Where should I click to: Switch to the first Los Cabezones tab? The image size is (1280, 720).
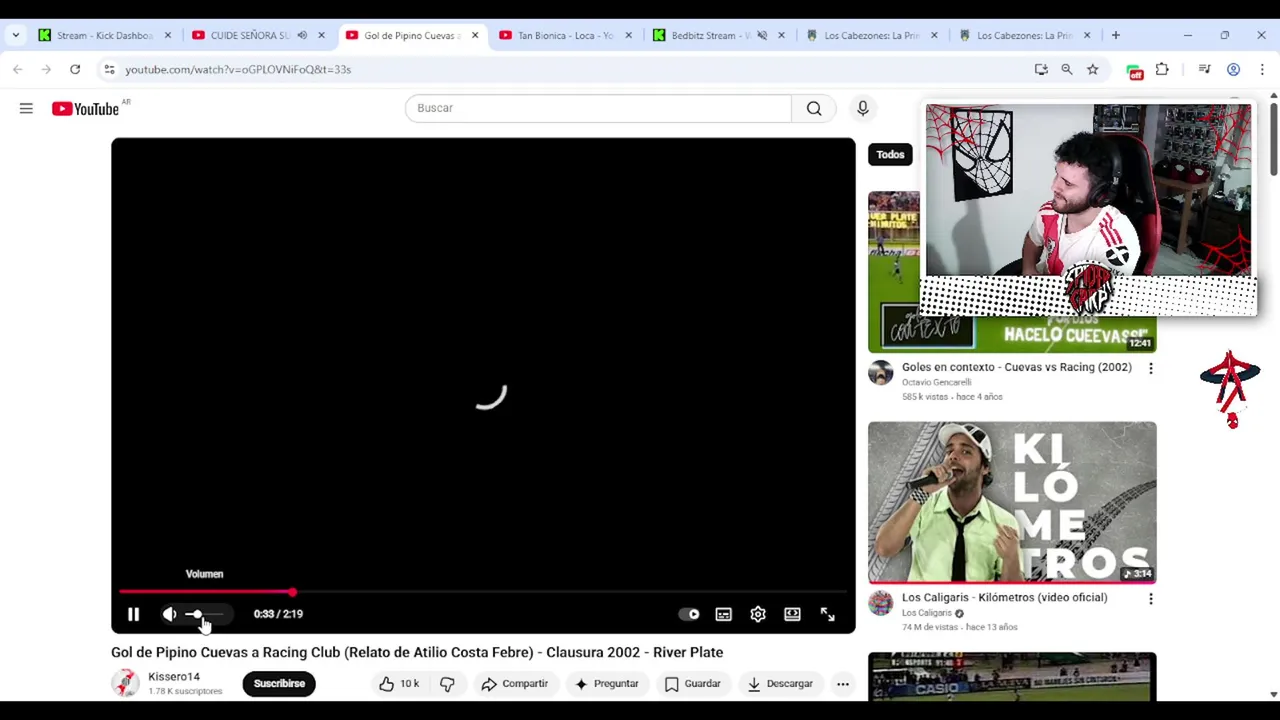[870, 35]
